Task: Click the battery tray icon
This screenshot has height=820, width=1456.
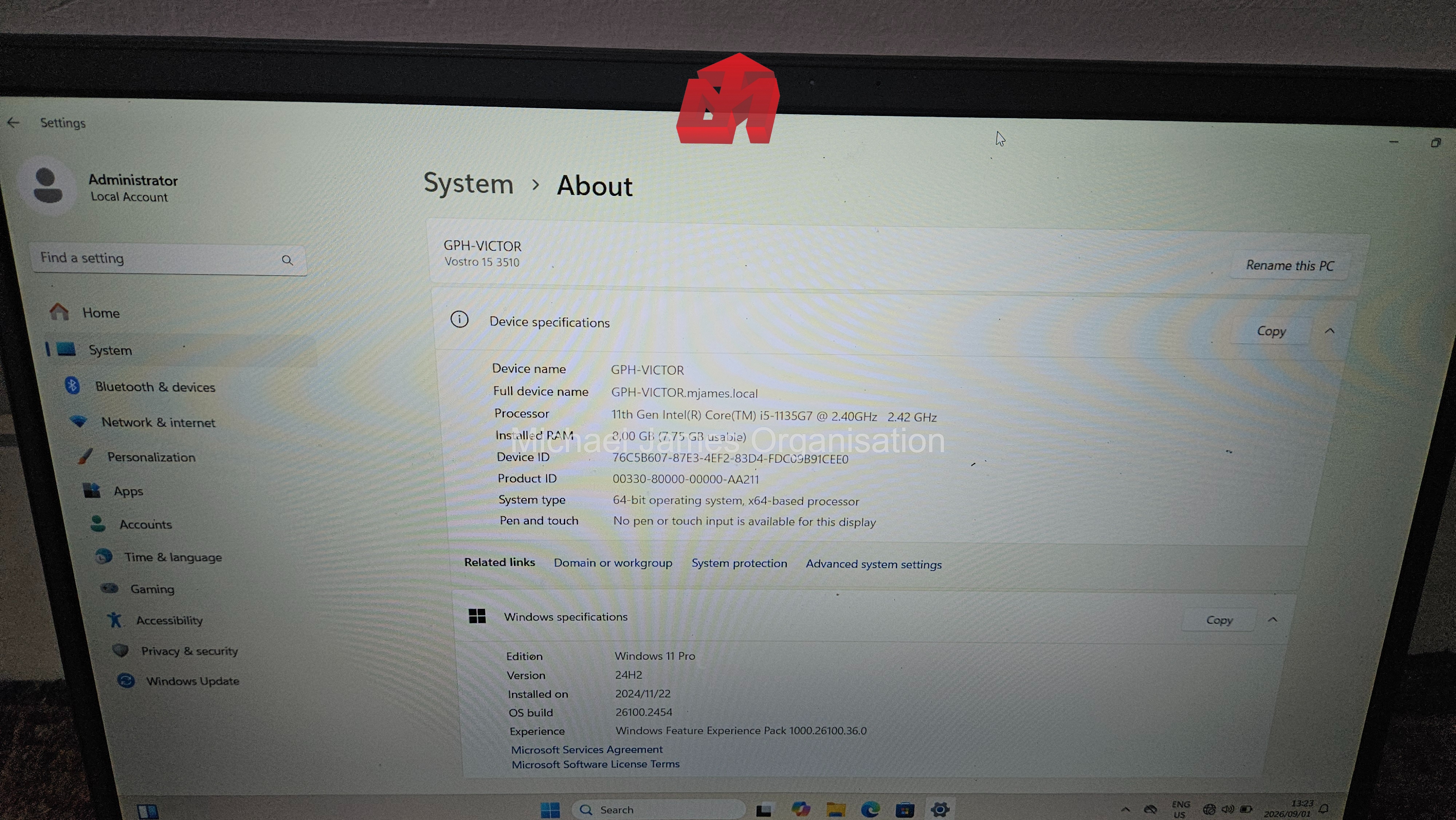Action: [x=1246, y=809]
